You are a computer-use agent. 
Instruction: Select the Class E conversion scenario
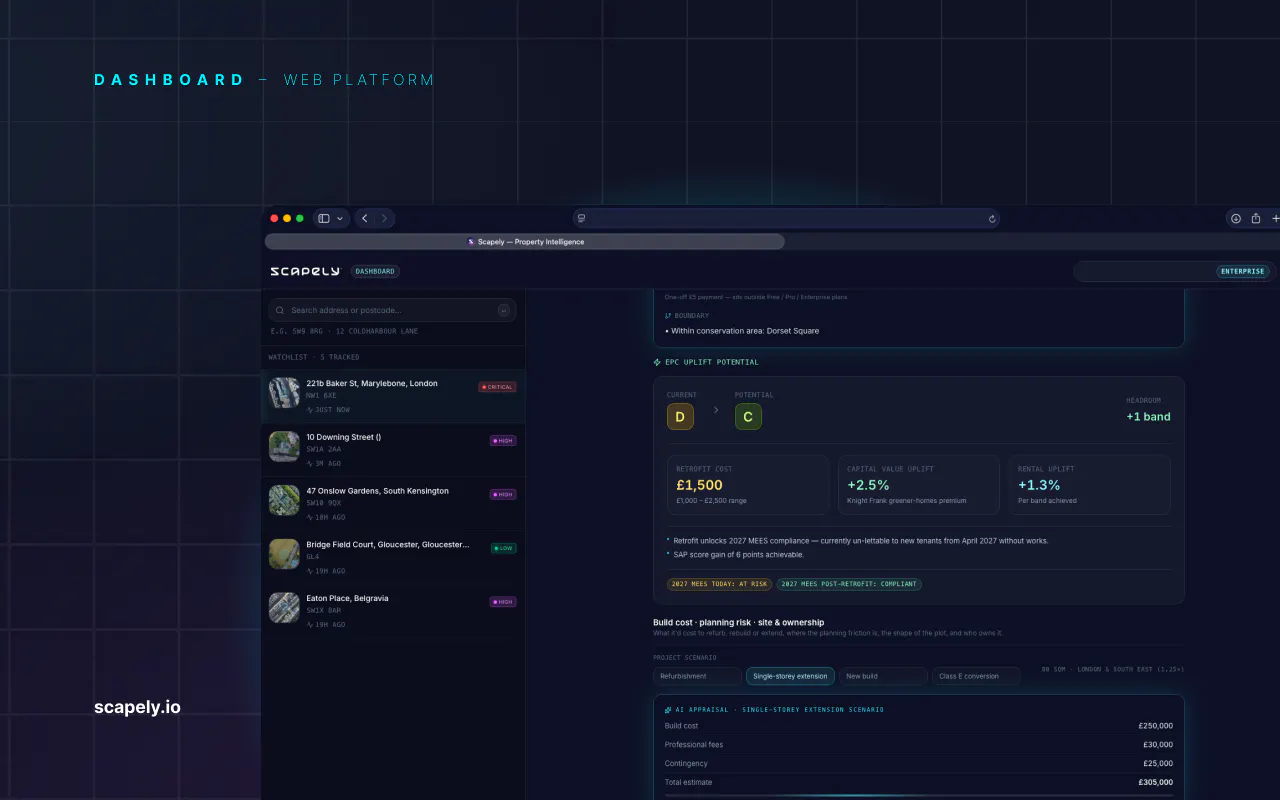(976, 676)
